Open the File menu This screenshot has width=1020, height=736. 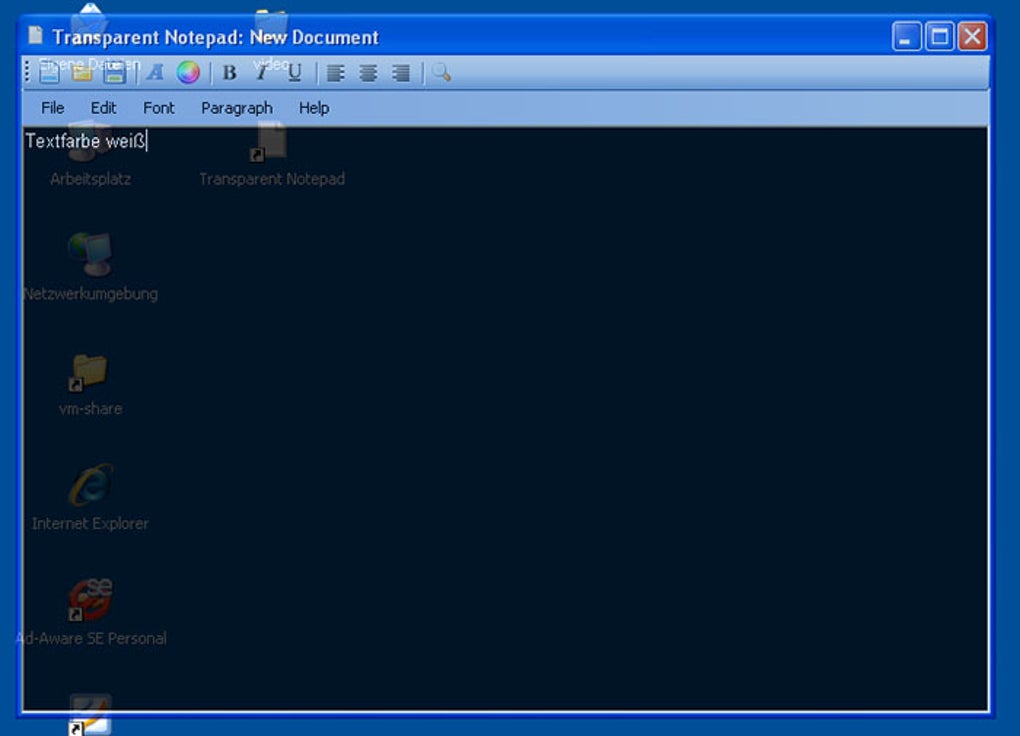point(51,107)
